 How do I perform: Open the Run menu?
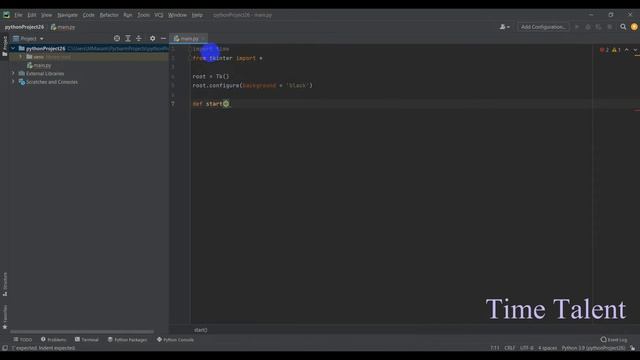(x=128, y=15)
